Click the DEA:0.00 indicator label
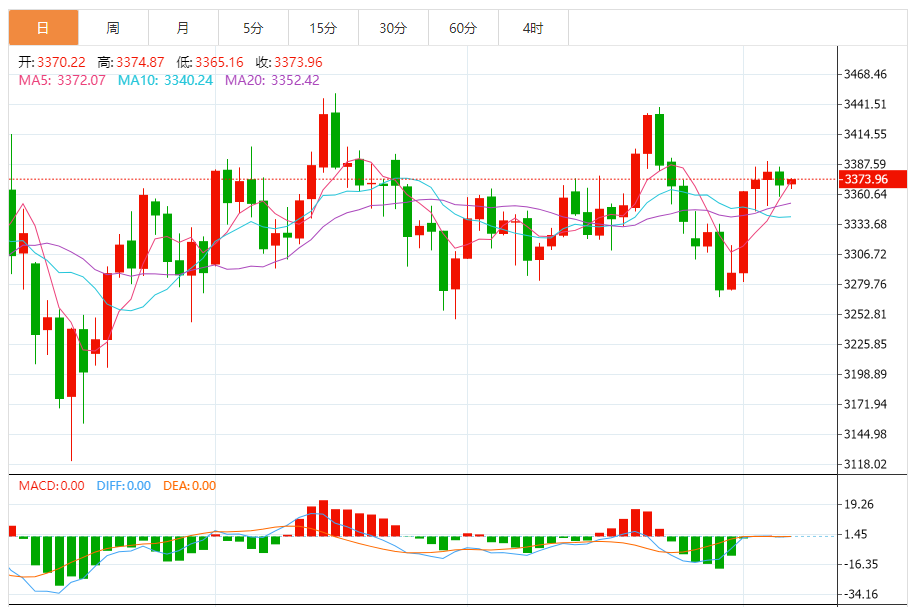Viewport: 916px width, 607px height. click(x=189, y=485)
